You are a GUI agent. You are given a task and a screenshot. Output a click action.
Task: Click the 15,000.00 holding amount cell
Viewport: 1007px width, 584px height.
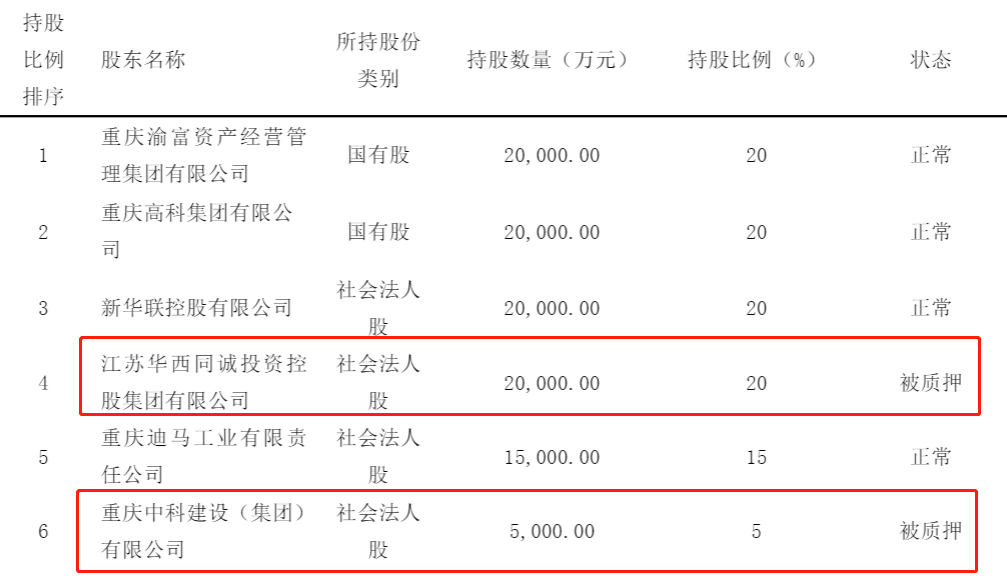[x=552, y=457]
